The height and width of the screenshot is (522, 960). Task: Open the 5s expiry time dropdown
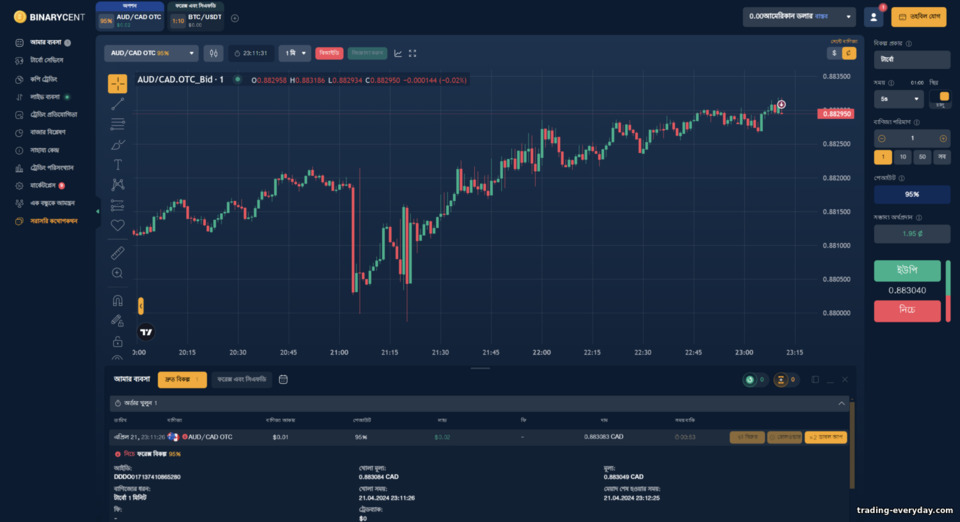tap(899, 99)
